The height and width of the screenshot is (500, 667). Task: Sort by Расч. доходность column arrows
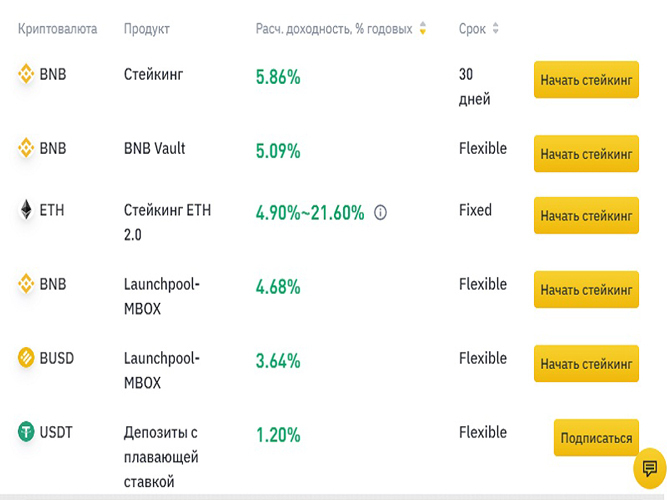pyautogui.click(x=422, y=28)
